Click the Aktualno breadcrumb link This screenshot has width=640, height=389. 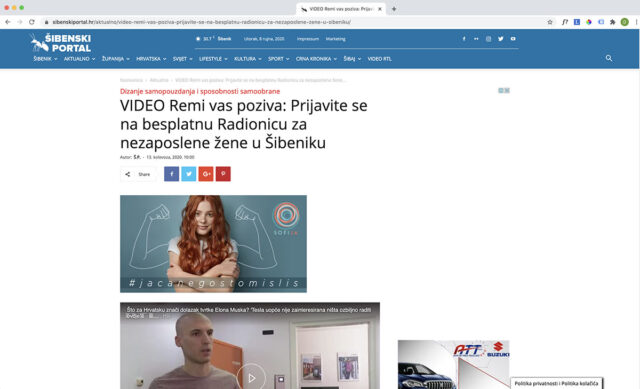[159, 80]
